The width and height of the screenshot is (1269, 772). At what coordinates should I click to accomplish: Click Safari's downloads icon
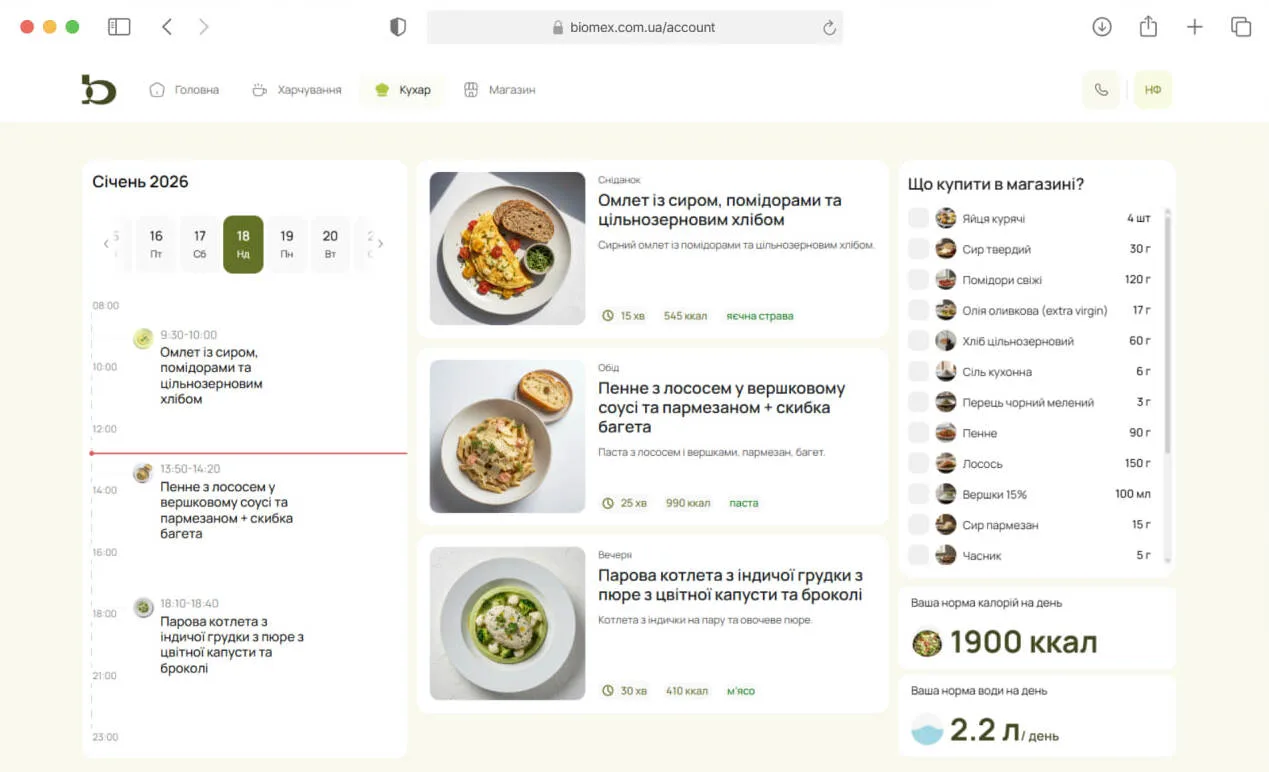click(x=1101, y=27)
